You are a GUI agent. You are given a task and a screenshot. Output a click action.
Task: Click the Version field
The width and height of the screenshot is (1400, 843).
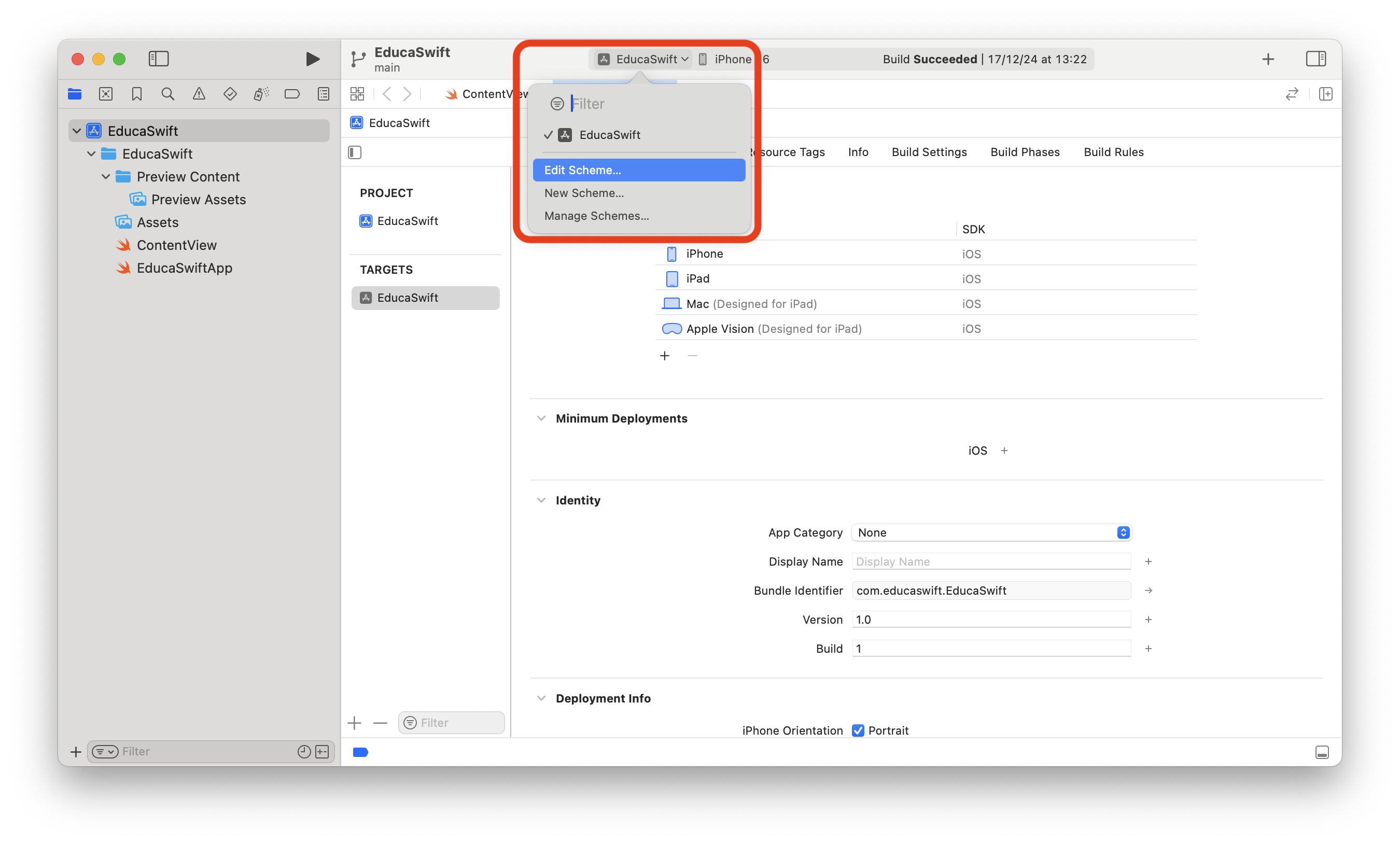click(991, 619)
